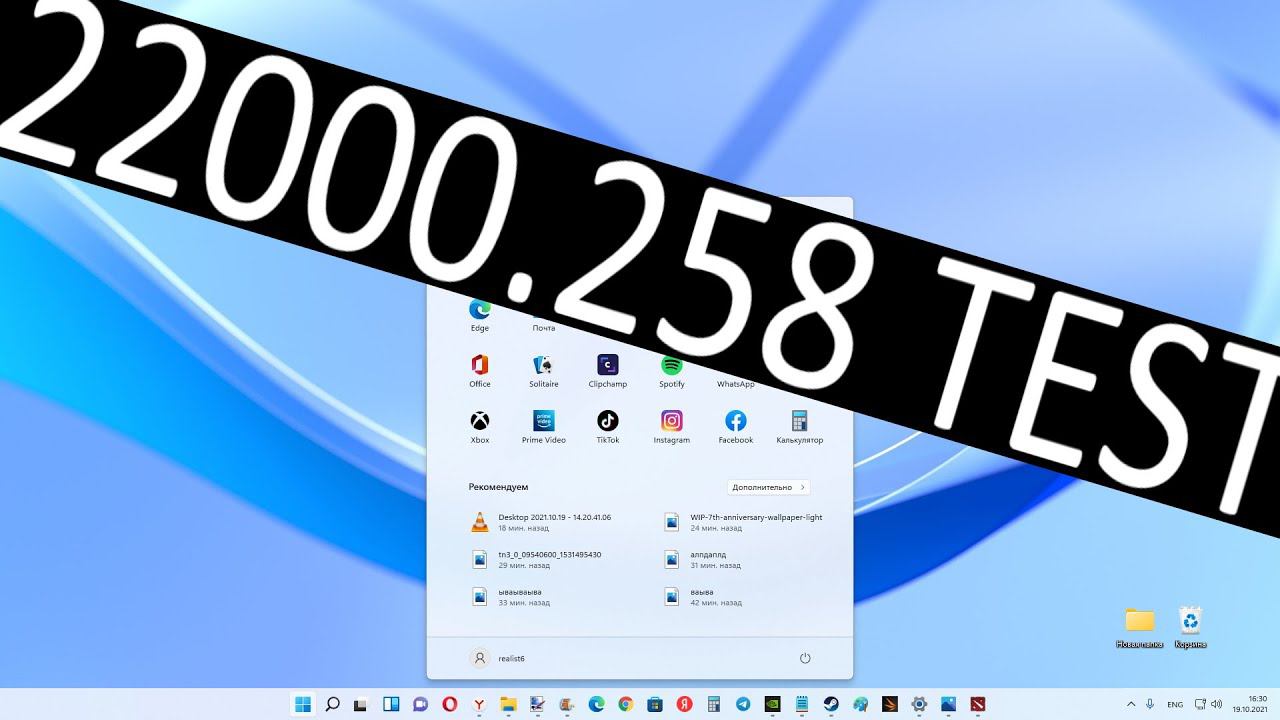This screenshot has width=1280, height=720.
Task: Launch Opera browser from the taskbar
Action: tap(450, 704)
